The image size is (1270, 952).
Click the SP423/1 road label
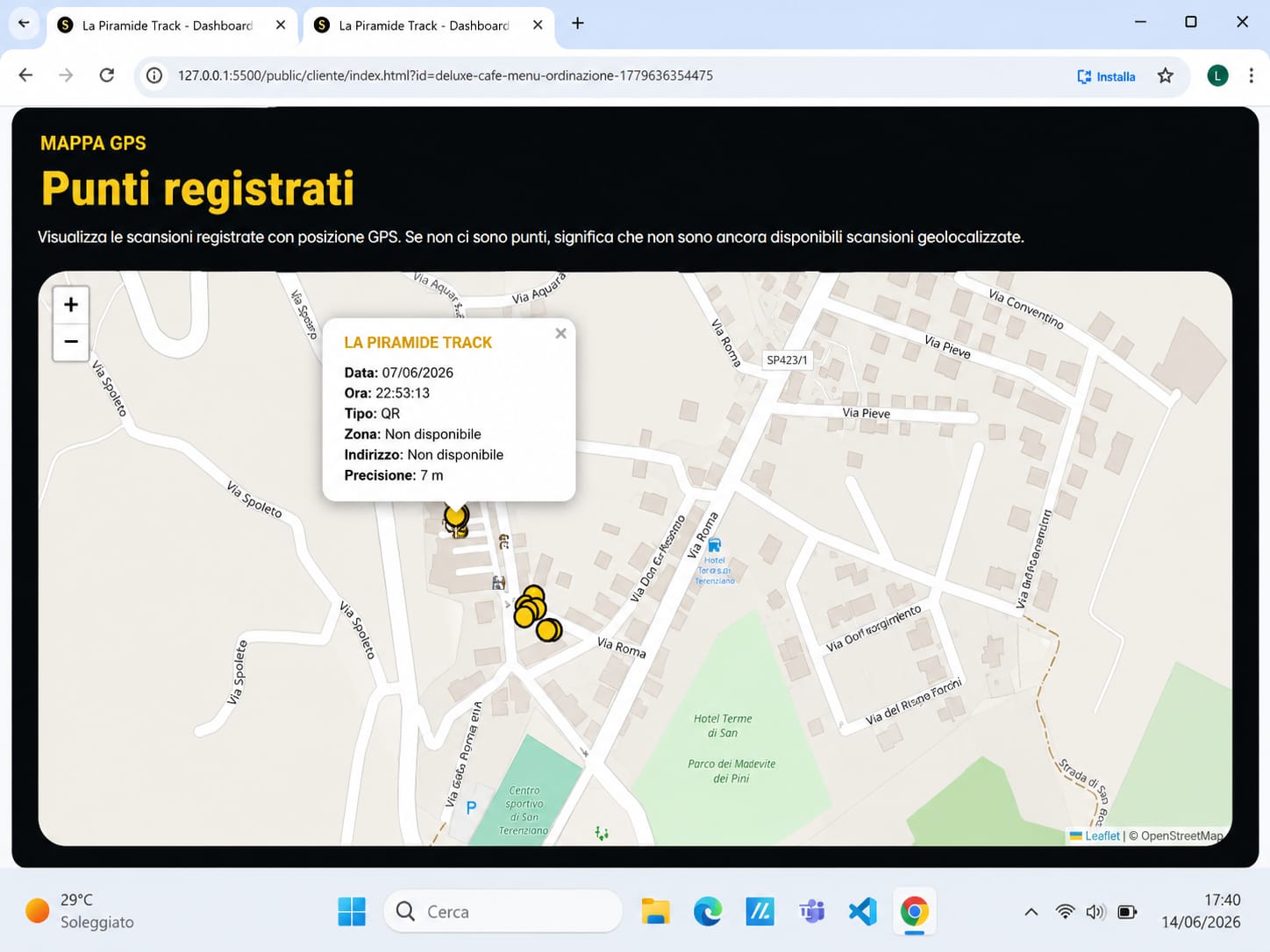787,360
